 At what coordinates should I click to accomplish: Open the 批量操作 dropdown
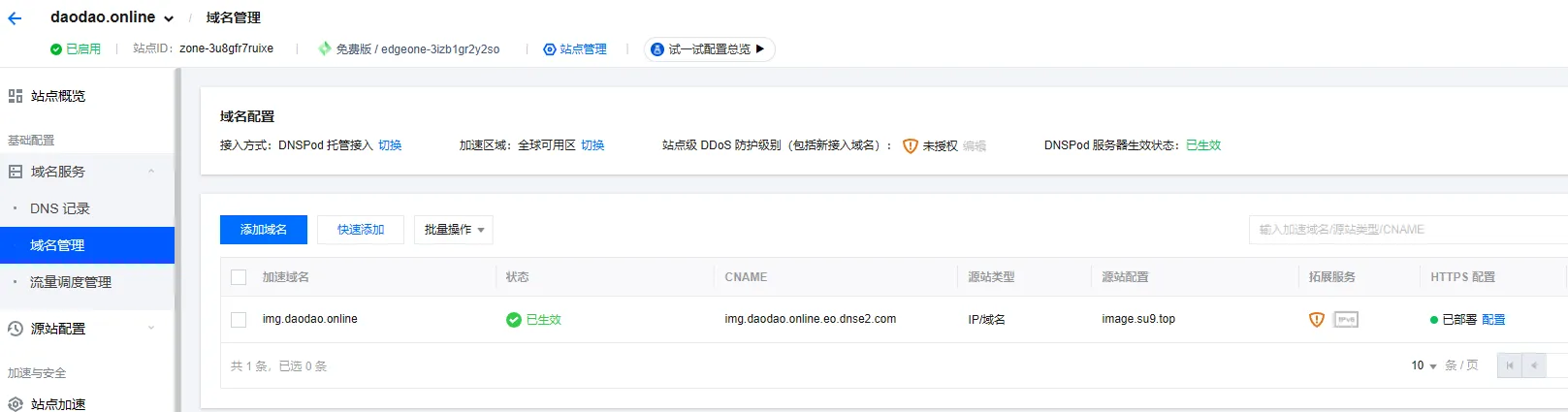pyautogui.click(x=454, y=230)
